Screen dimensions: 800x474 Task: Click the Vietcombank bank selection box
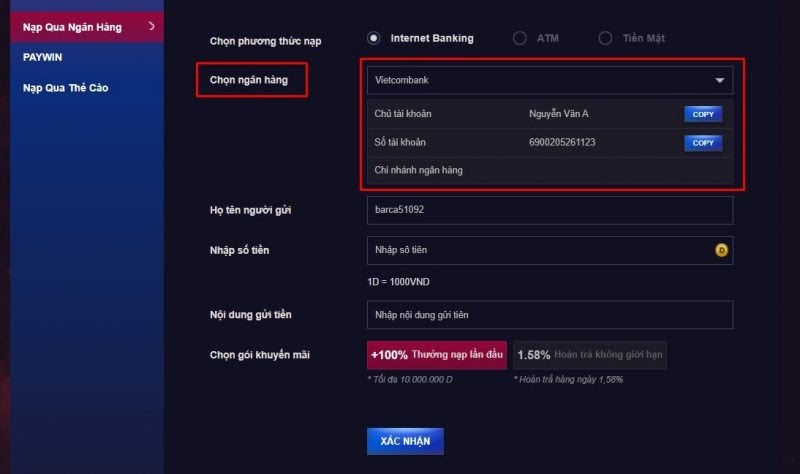(540, 80)
